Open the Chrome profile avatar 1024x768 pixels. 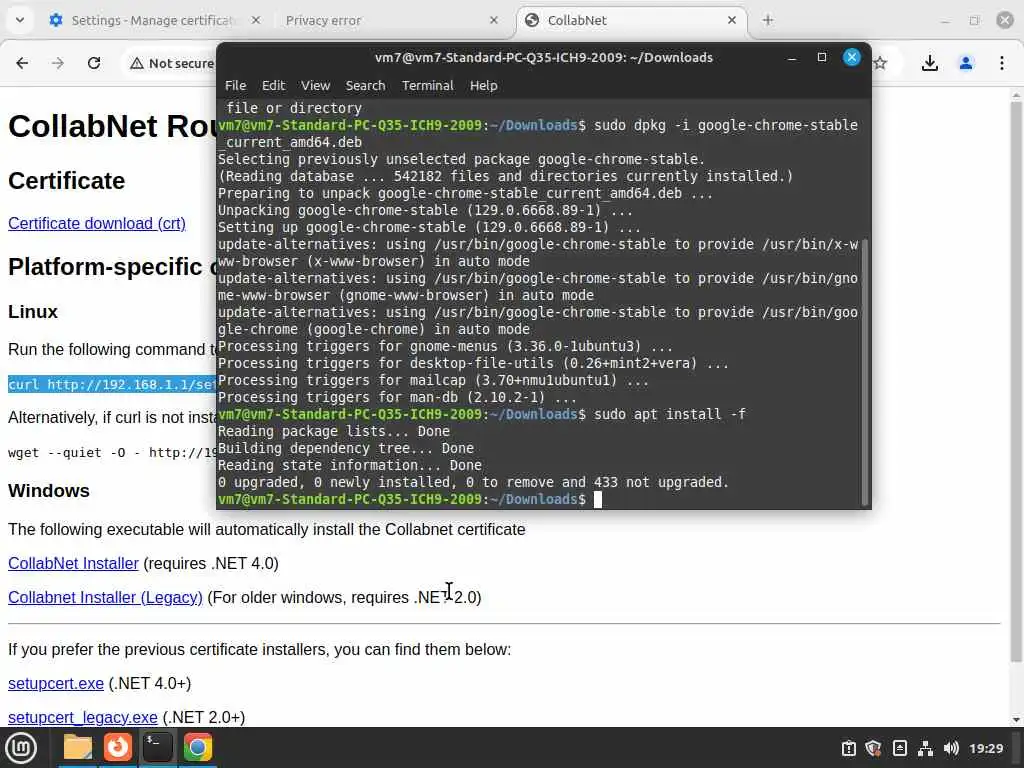tap(966, 63)
